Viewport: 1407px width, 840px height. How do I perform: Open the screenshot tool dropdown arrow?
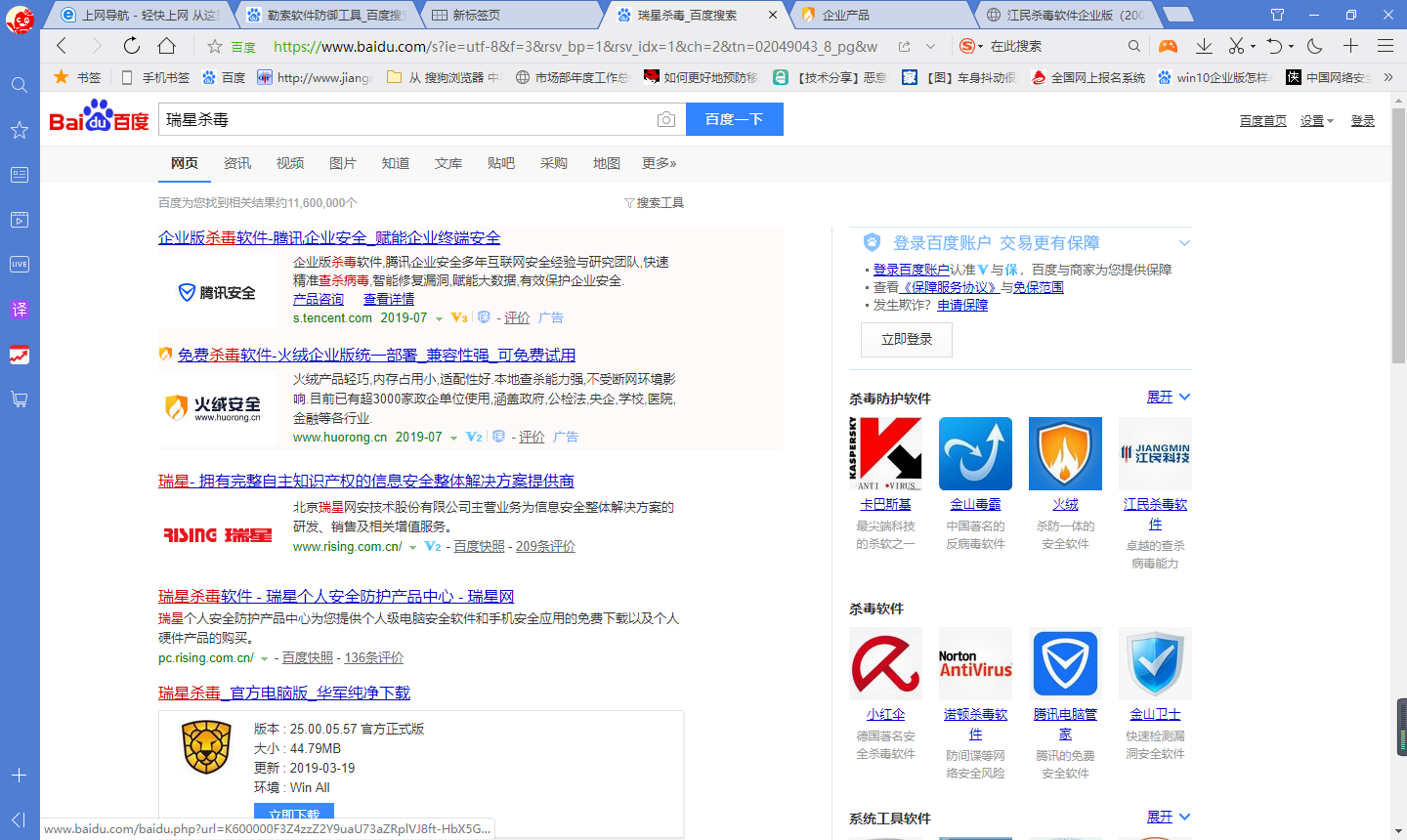coord(1253,47)
